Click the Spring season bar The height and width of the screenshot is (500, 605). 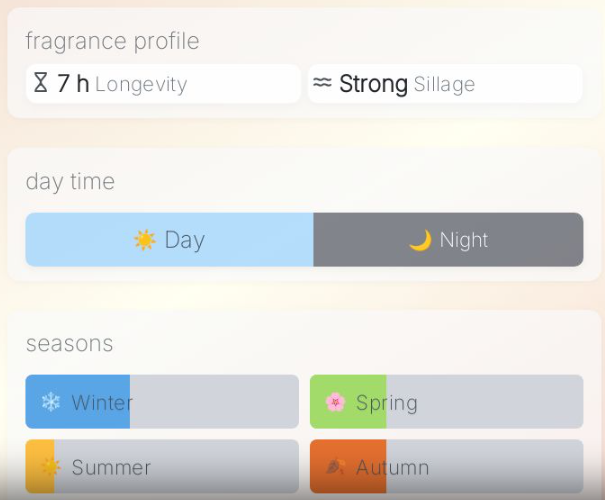coord(446,402)
